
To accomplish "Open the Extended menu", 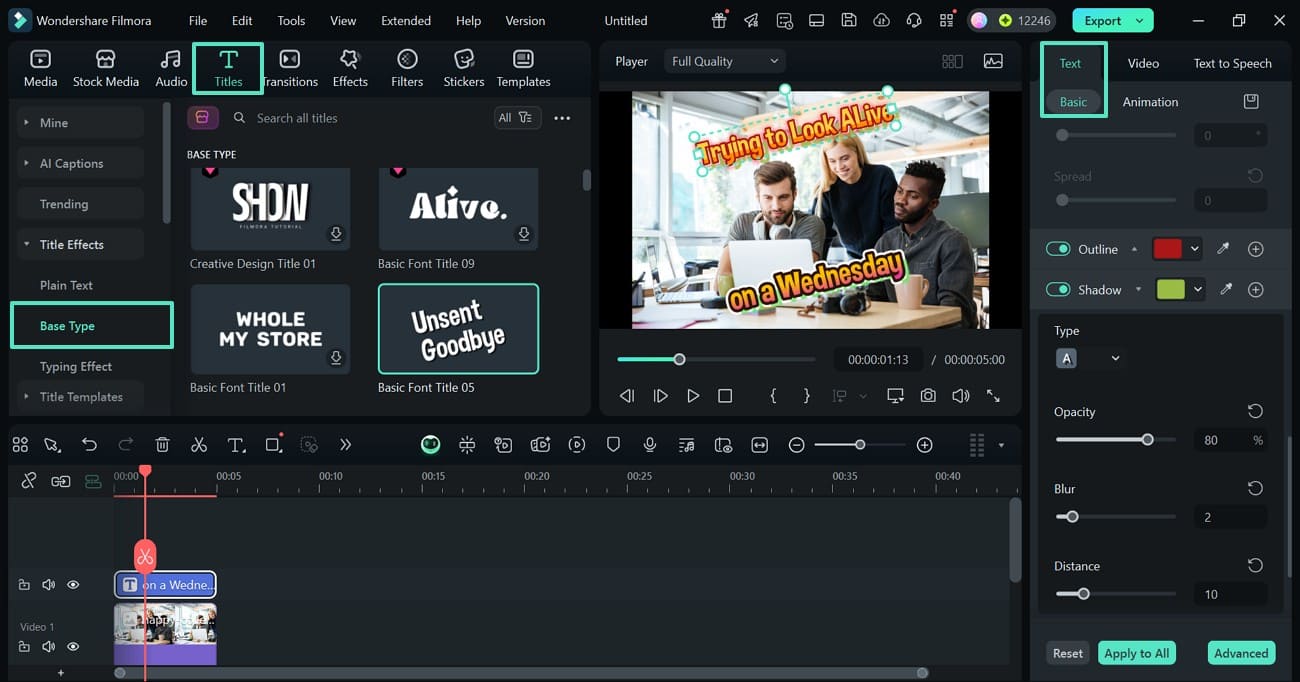I will [x=406, y=20].
